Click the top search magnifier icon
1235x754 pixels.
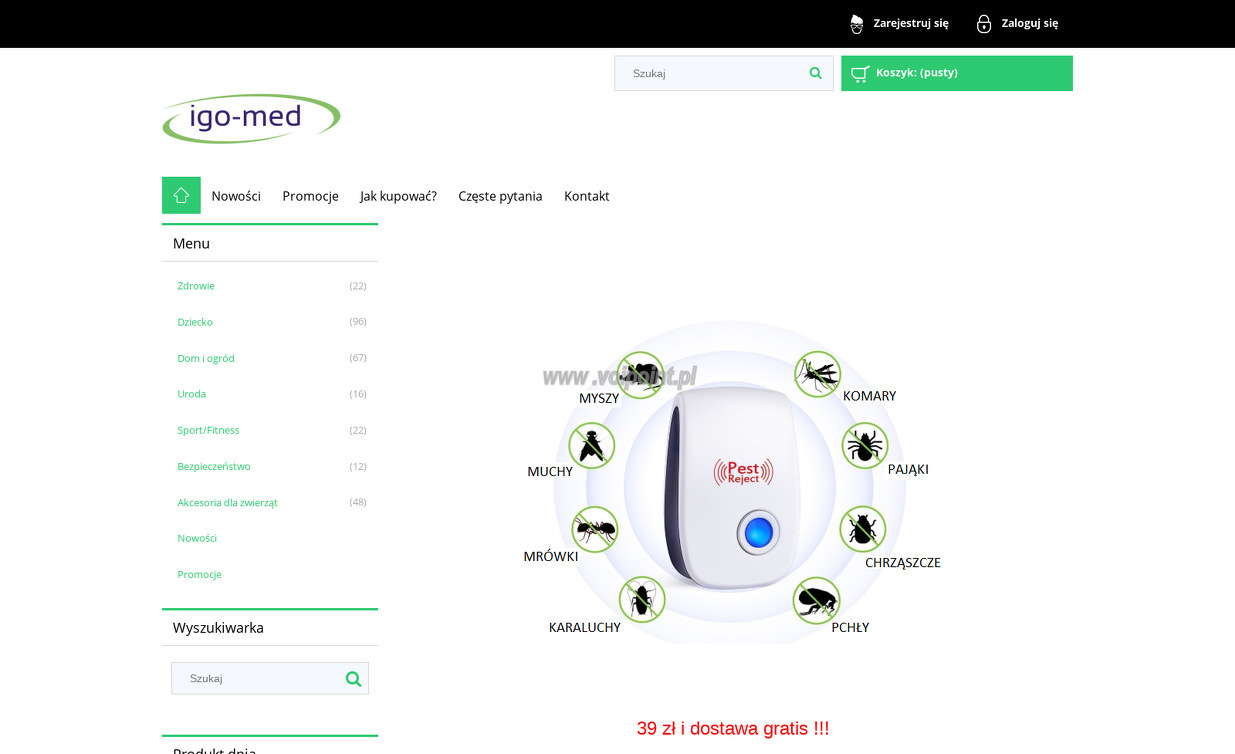click(816, 73)
